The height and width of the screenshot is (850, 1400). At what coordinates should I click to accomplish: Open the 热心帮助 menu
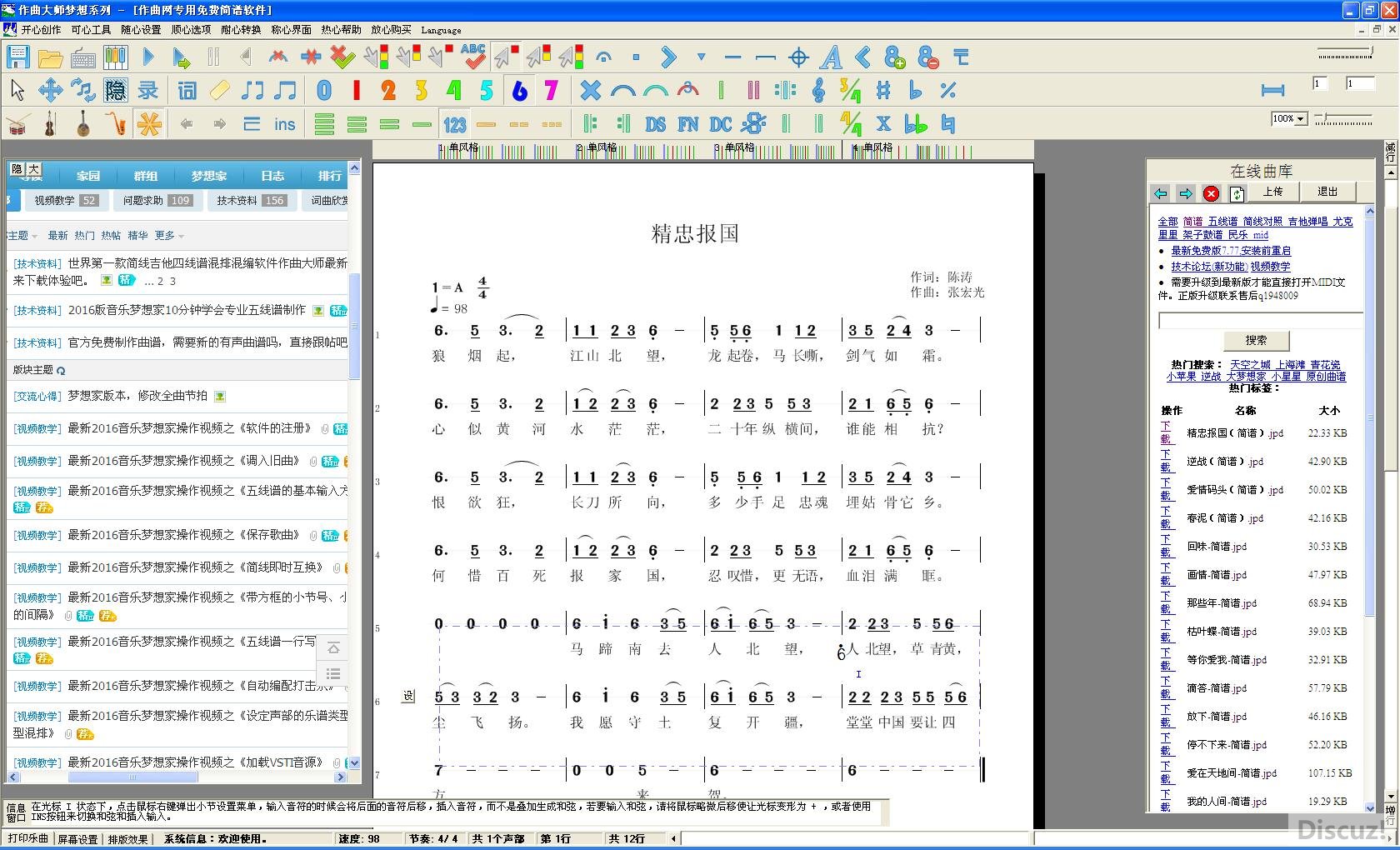coord(341,29)
